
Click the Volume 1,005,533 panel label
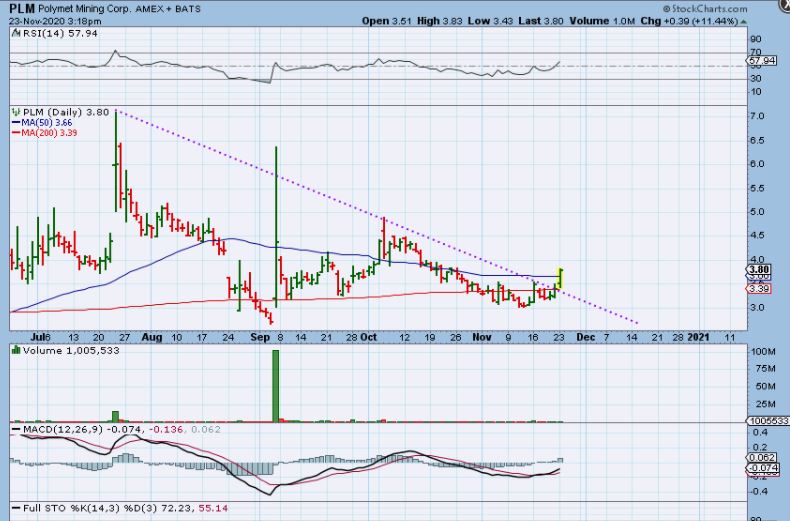click(71, 350)
